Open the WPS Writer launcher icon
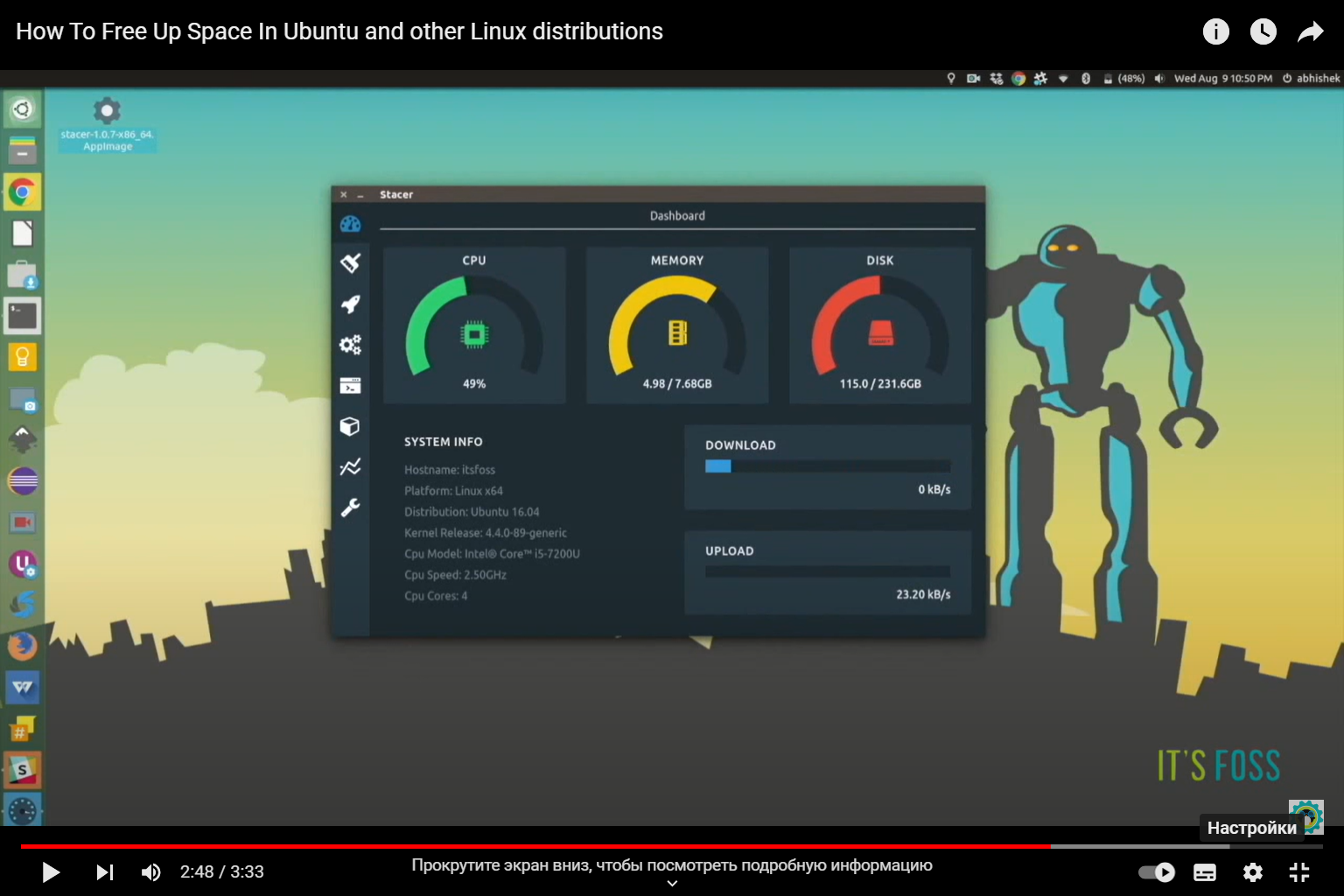The image size is (1344, 896). (x=22, y=688)
